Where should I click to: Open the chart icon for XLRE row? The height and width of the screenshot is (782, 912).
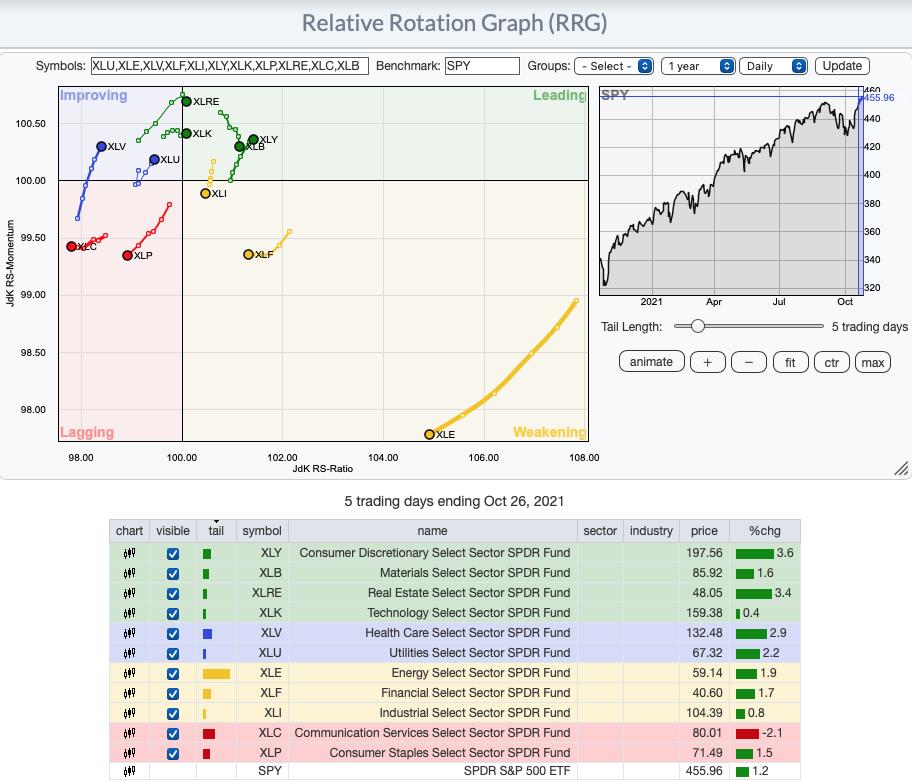(x=129, y=593)
